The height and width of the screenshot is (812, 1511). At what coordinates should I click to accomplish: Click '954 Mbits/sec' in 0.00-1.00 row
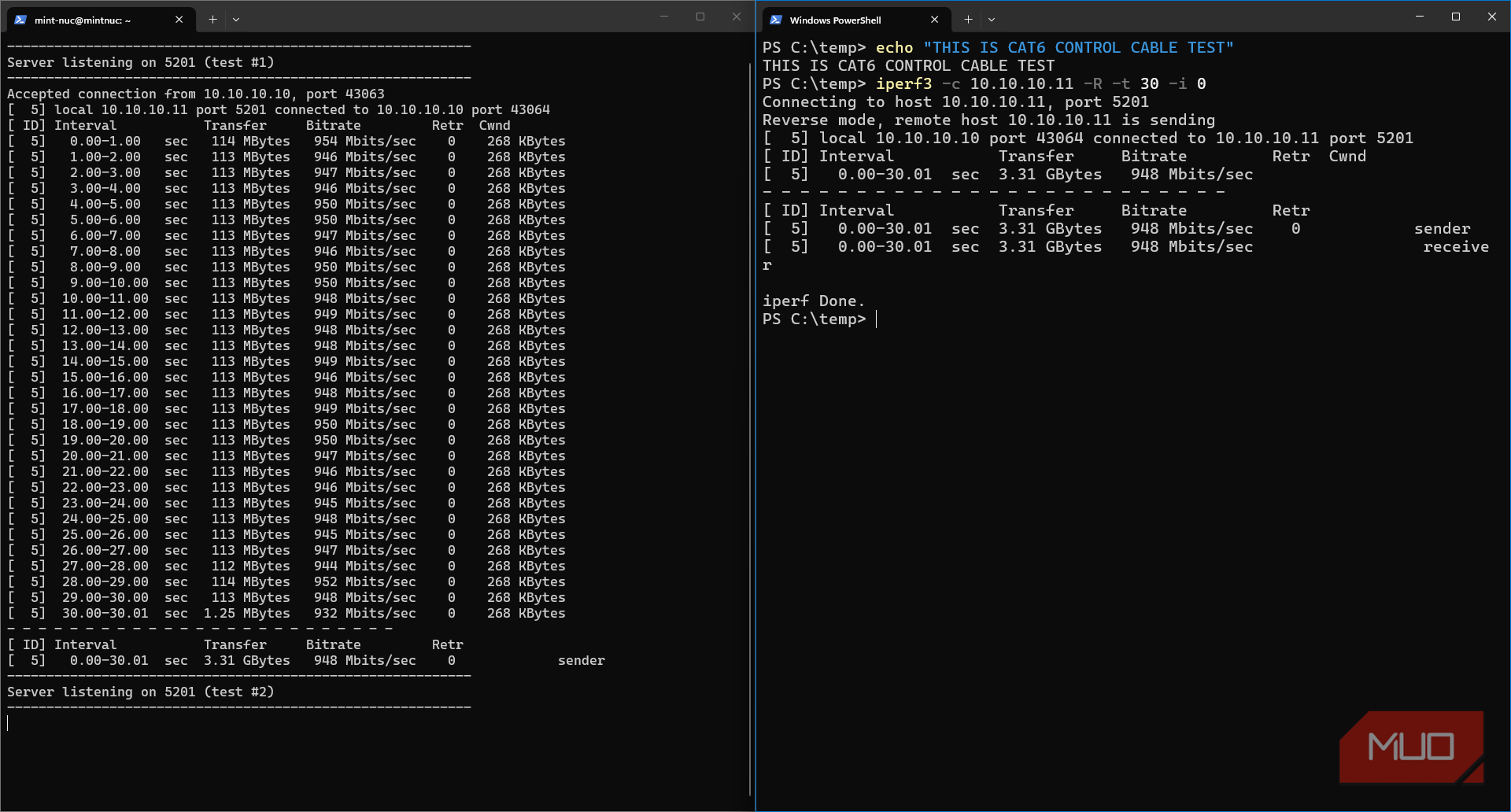tap(364, 141)
